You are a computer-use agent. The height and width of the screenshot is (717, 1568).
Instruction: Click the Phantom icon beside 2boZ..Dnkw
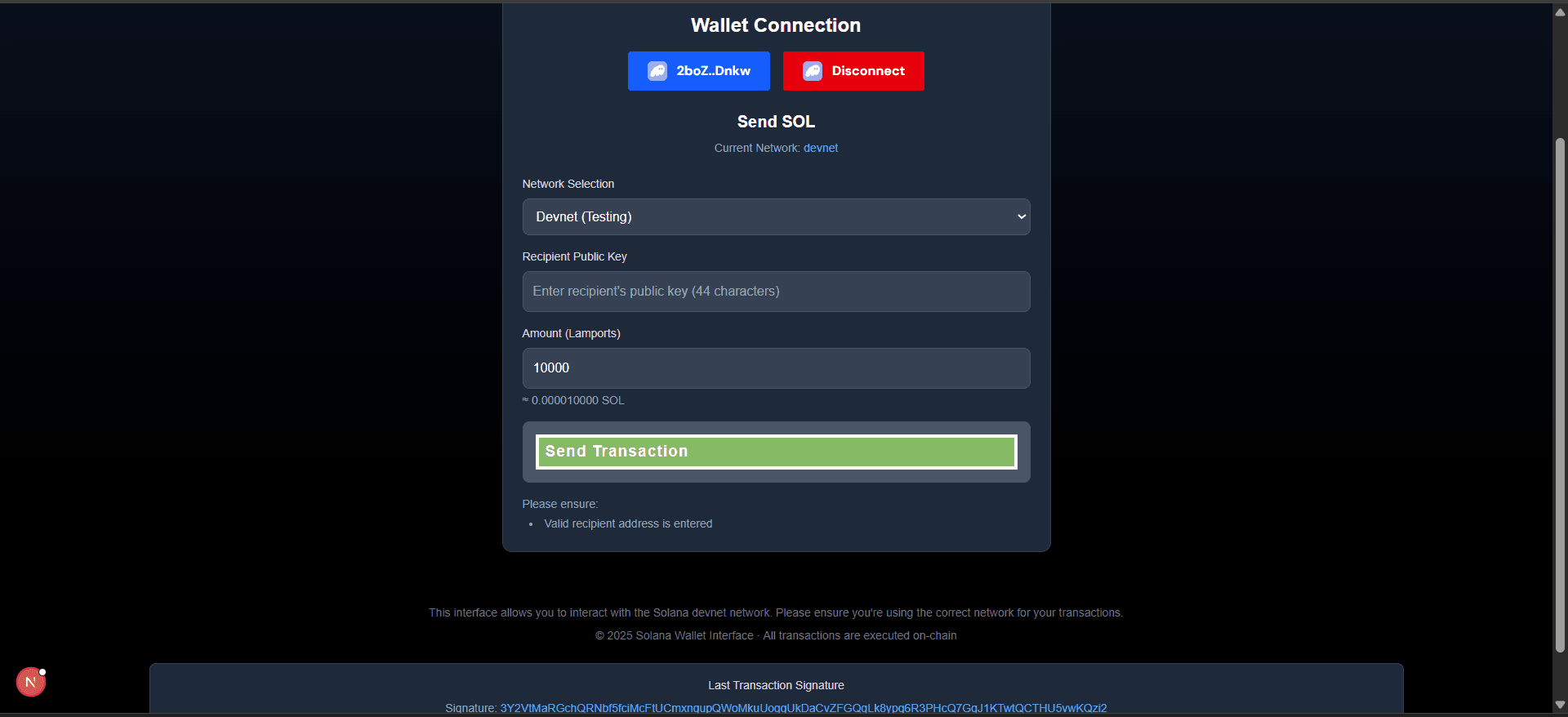pos(657,71)
